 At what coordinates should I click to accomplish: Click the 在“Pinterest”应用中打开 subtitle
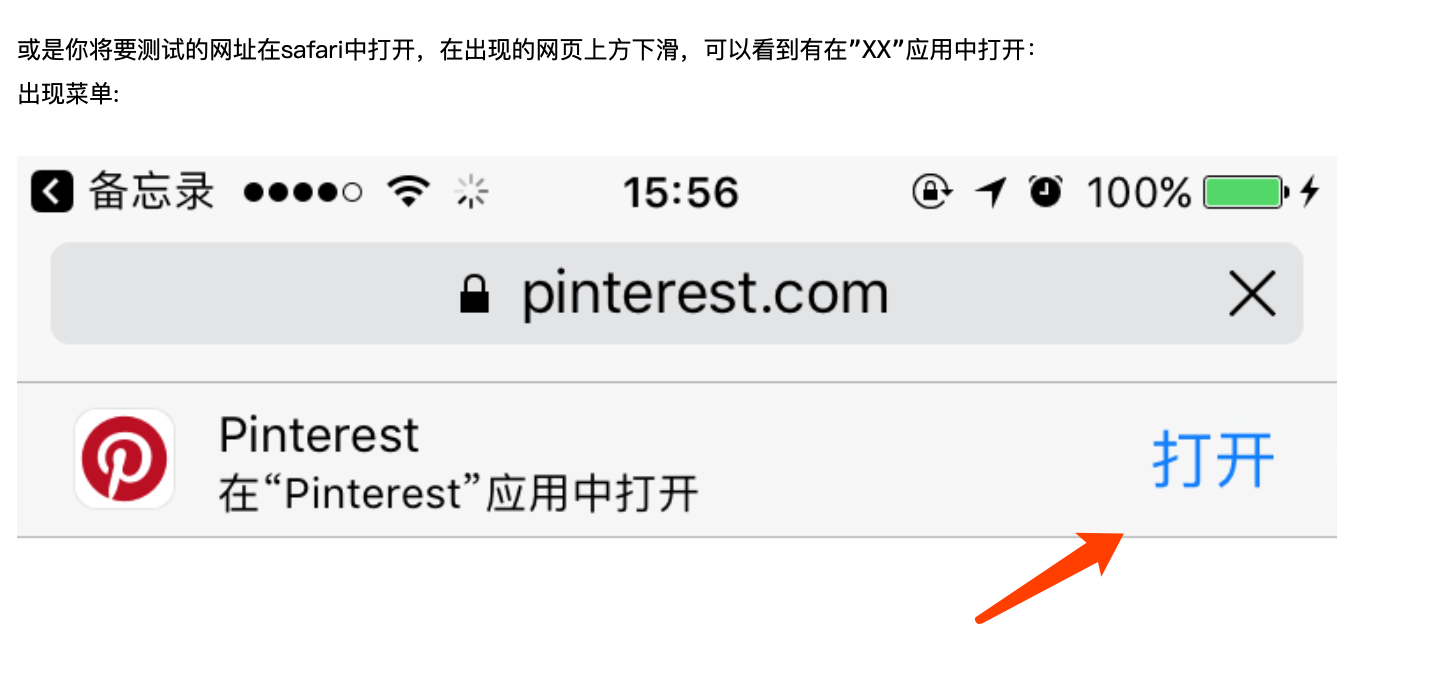(458, 494)
